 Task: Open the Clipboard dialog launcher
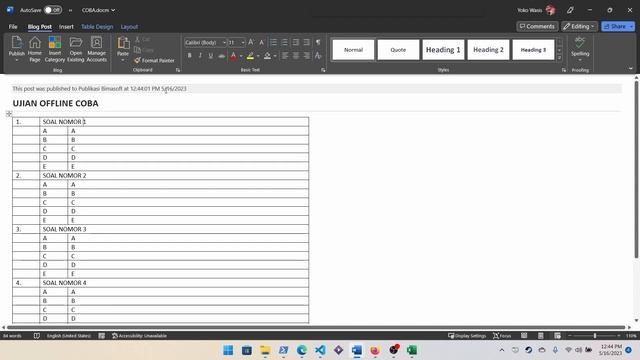[178, 70]
